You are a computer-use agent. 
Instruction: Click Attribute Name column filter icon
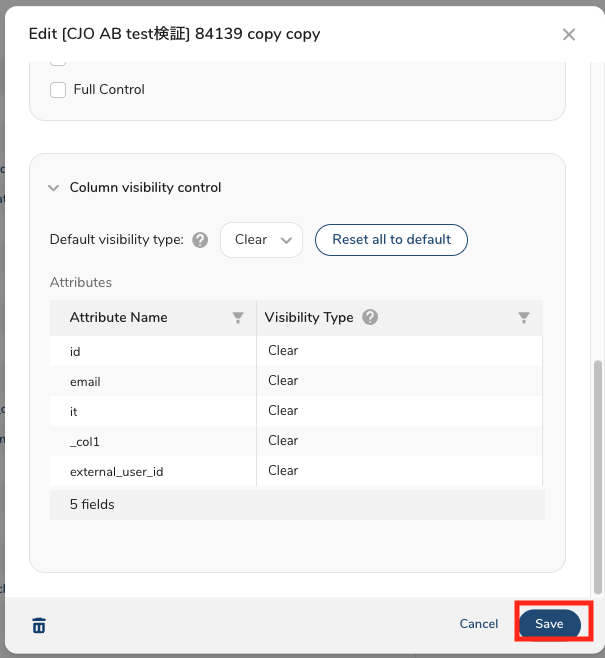coord(238,318)
